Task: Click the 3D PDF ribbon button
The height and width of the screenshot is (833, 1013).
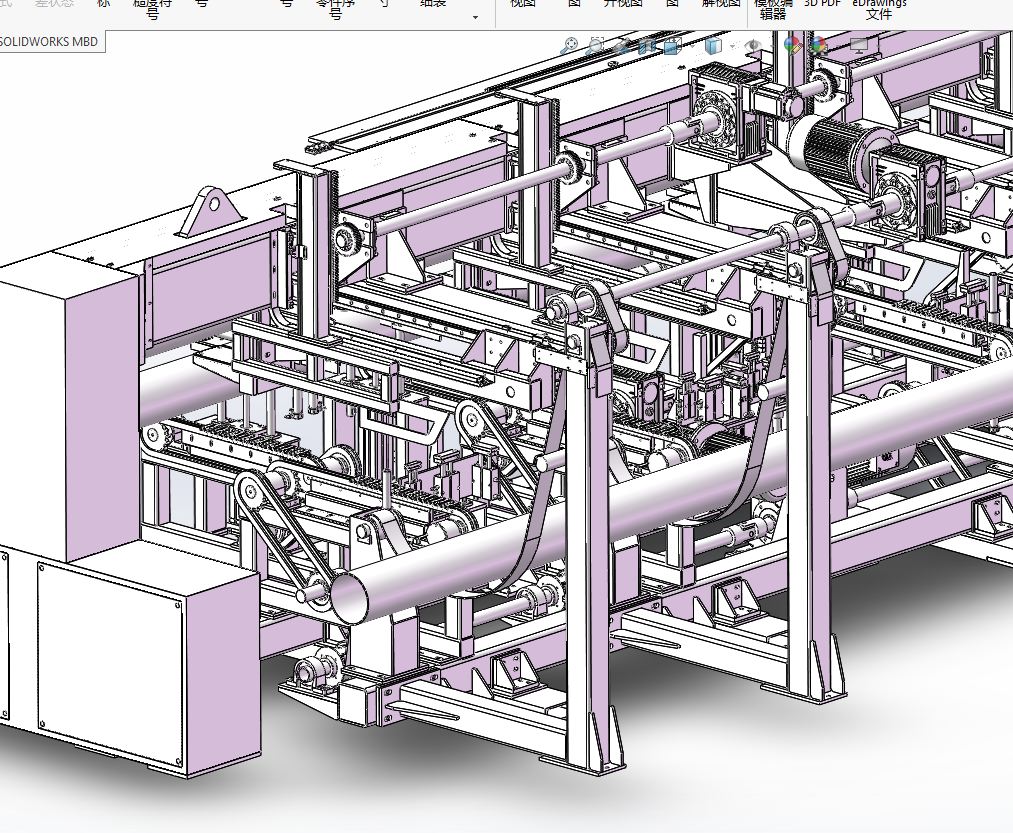Action: [822, 4]
